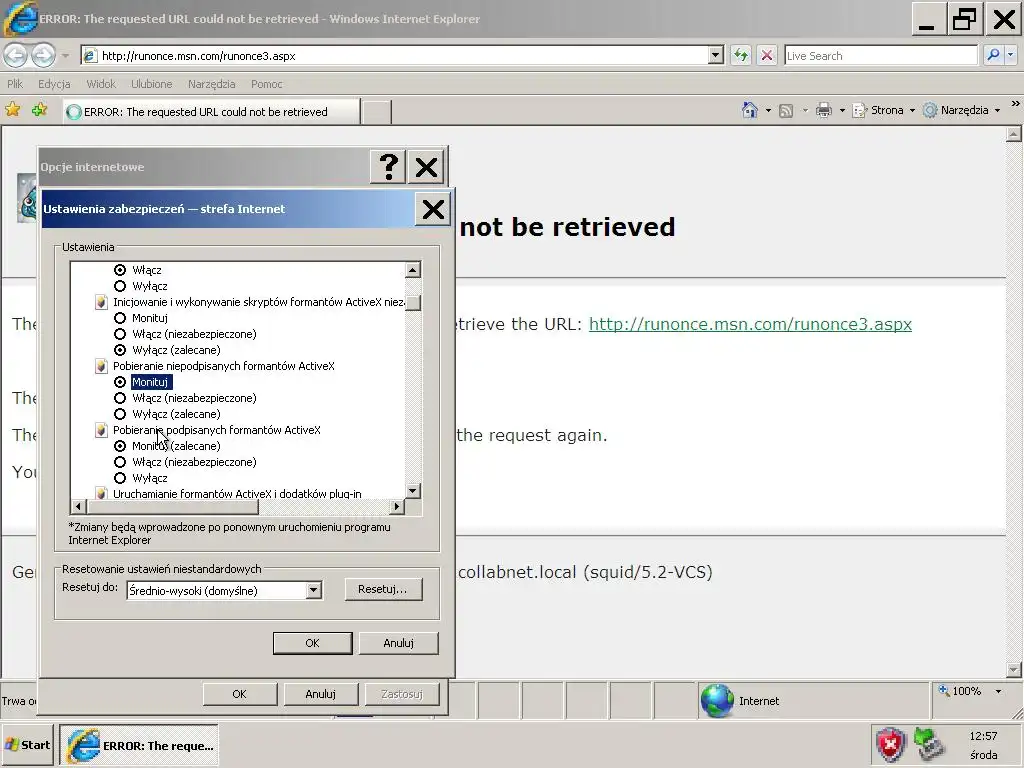Click the Internet zone globe status icon
The image size is (1024, 768).
pyautogui.click(x=717, y=701)
